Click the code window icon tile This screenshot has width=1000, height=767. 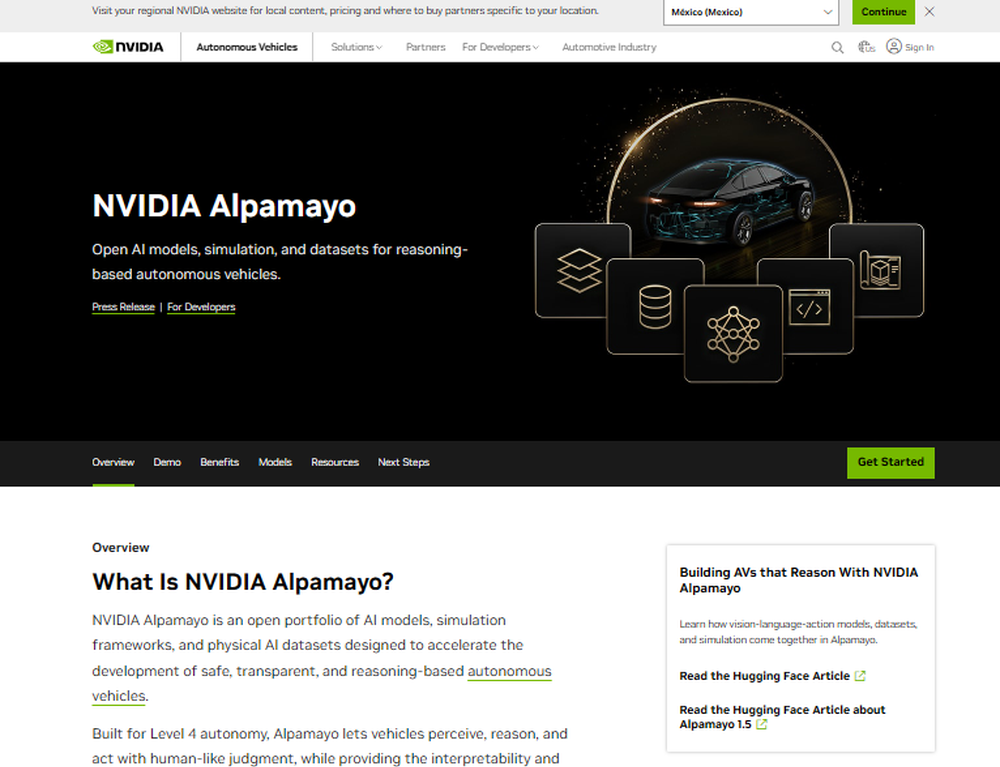pyautogui.click(x=809, y=307)
